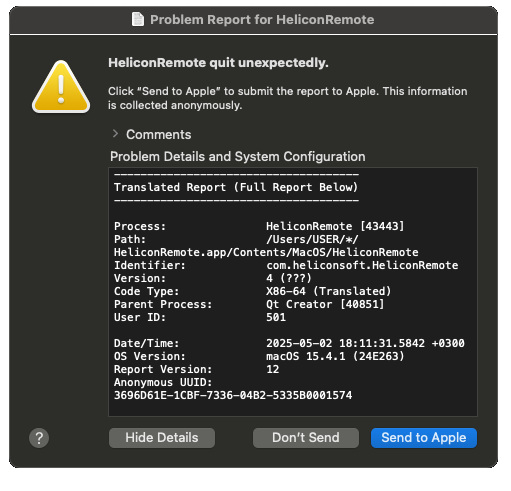Click the 'Problem Details and System Configuration' label
The width and height of the screenshot is (511, 491).
pos(238,157)
